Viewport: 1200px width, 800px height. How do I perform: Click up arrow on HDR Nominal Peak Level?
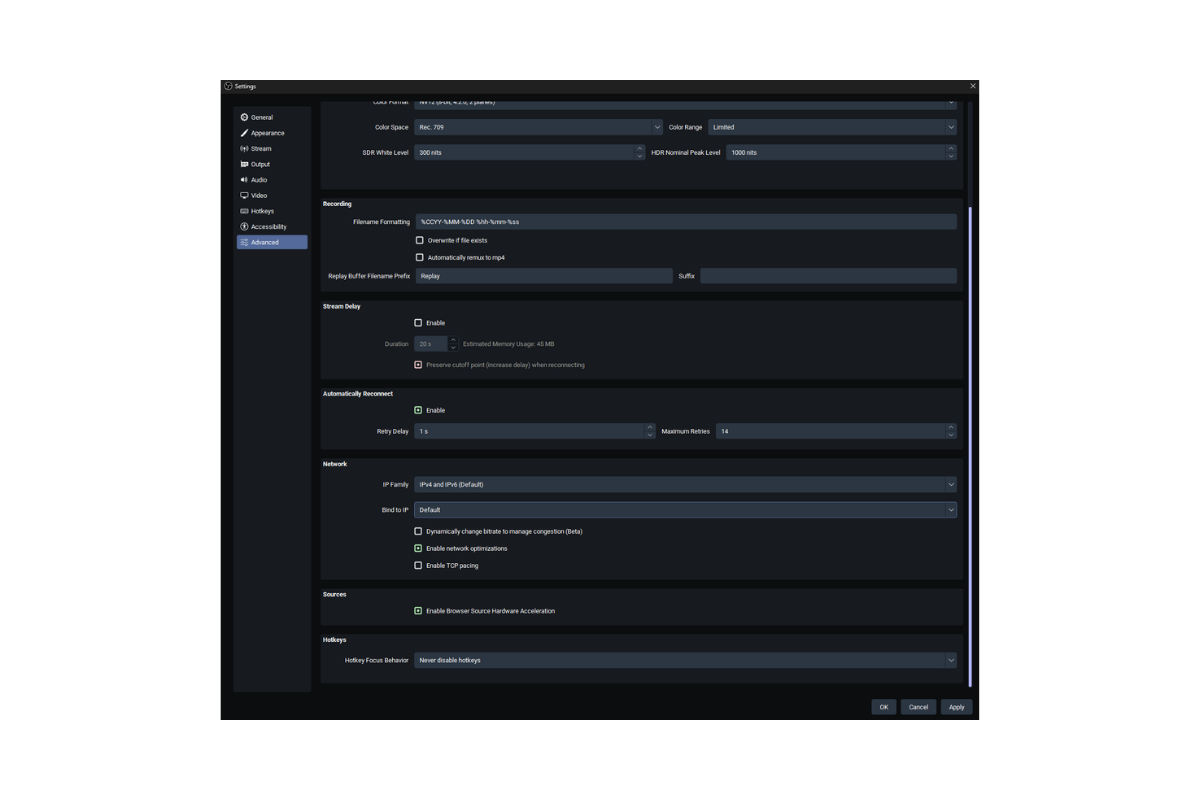(x=951, y=149)
